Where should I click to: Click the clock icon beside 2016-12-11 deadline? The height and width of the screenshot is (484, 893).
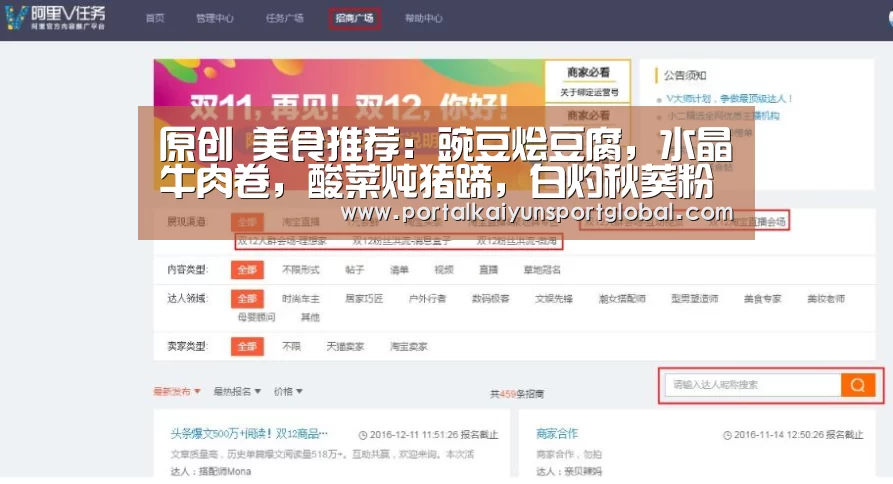click(363, 435)
